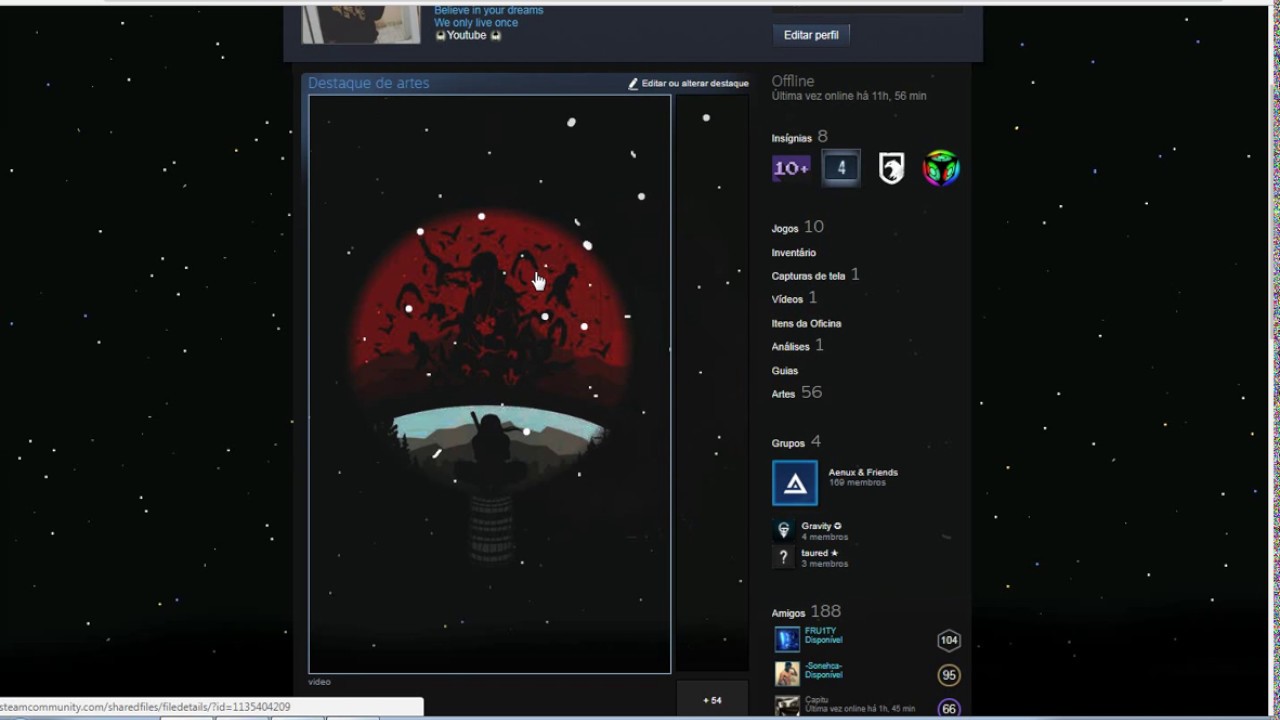1280x720 pixels.
Task: Click the level 66 friend badge
Action: coord(948,709)
